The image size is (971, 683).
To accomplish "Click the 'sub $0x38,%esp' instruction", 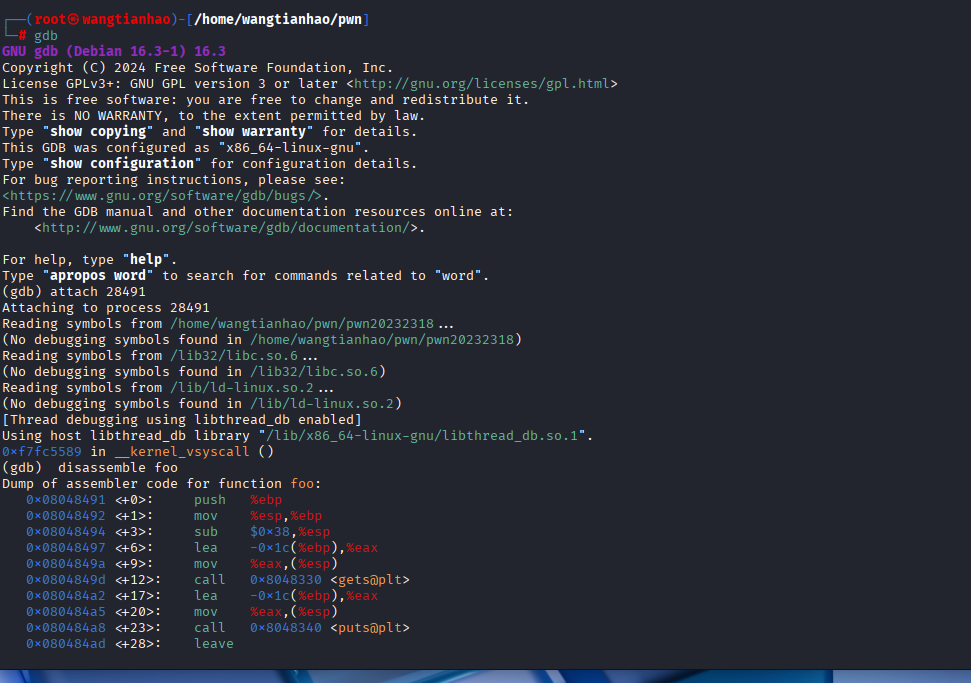I will click(x=262, y=532).
